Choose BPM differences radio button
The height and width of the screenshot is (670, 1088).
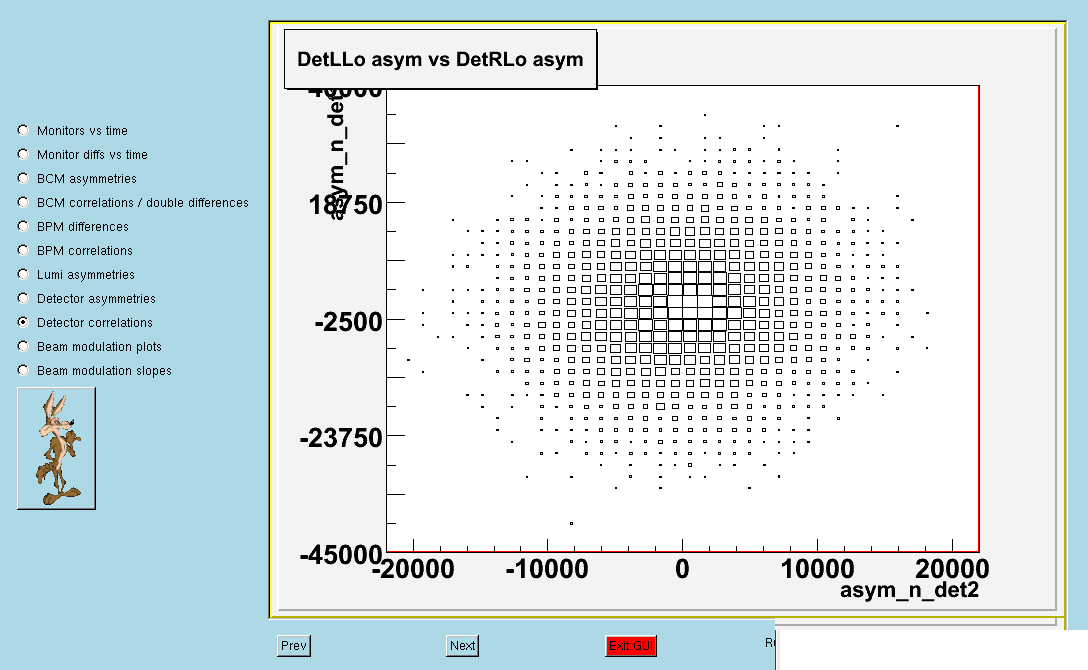(x=24, y=226)
